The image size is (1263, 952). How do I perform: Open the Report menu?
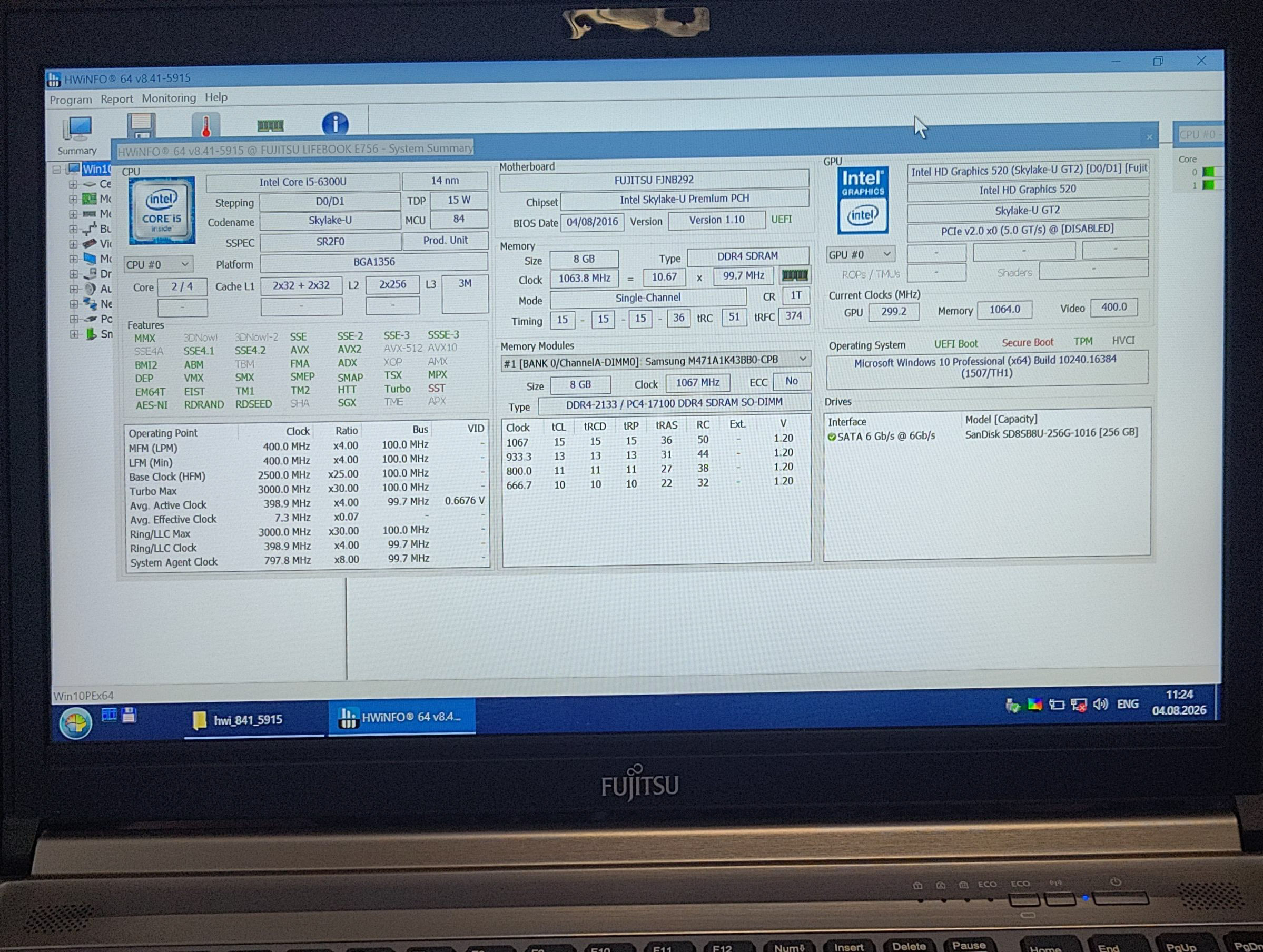[x=116, y=100]
